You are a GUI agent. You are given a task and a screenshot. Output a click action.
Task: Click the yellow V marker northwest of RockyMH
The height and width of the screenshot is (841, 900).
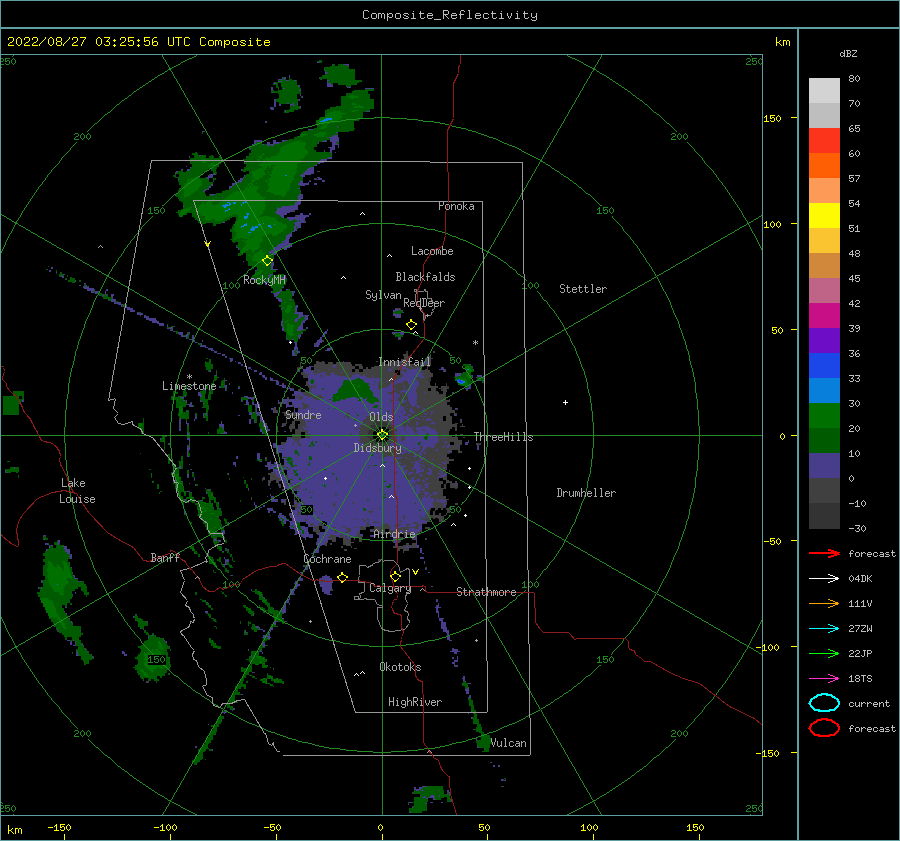(x=207, y=244)
